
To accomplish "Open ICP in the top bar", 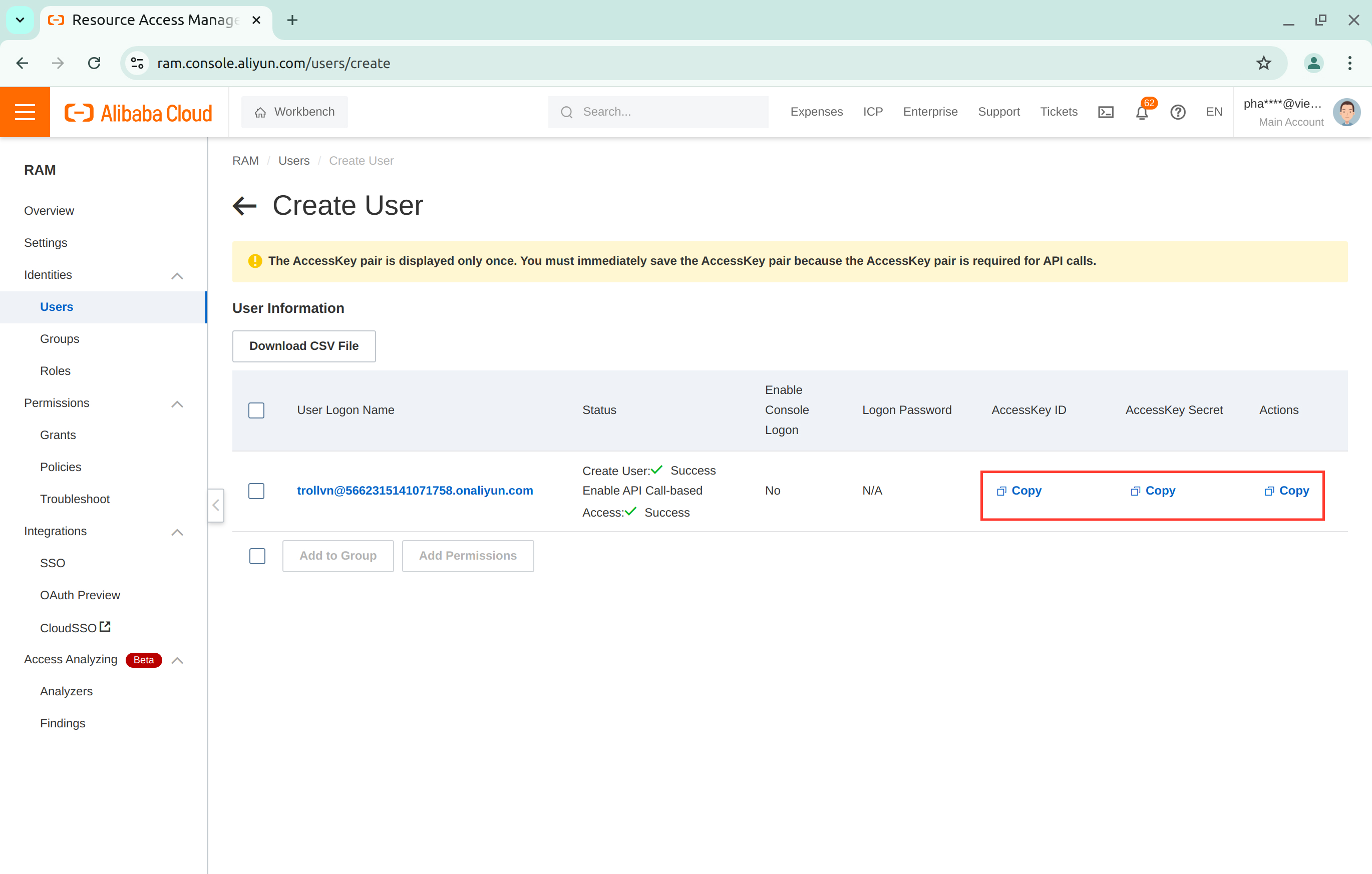I will [873, 112].
